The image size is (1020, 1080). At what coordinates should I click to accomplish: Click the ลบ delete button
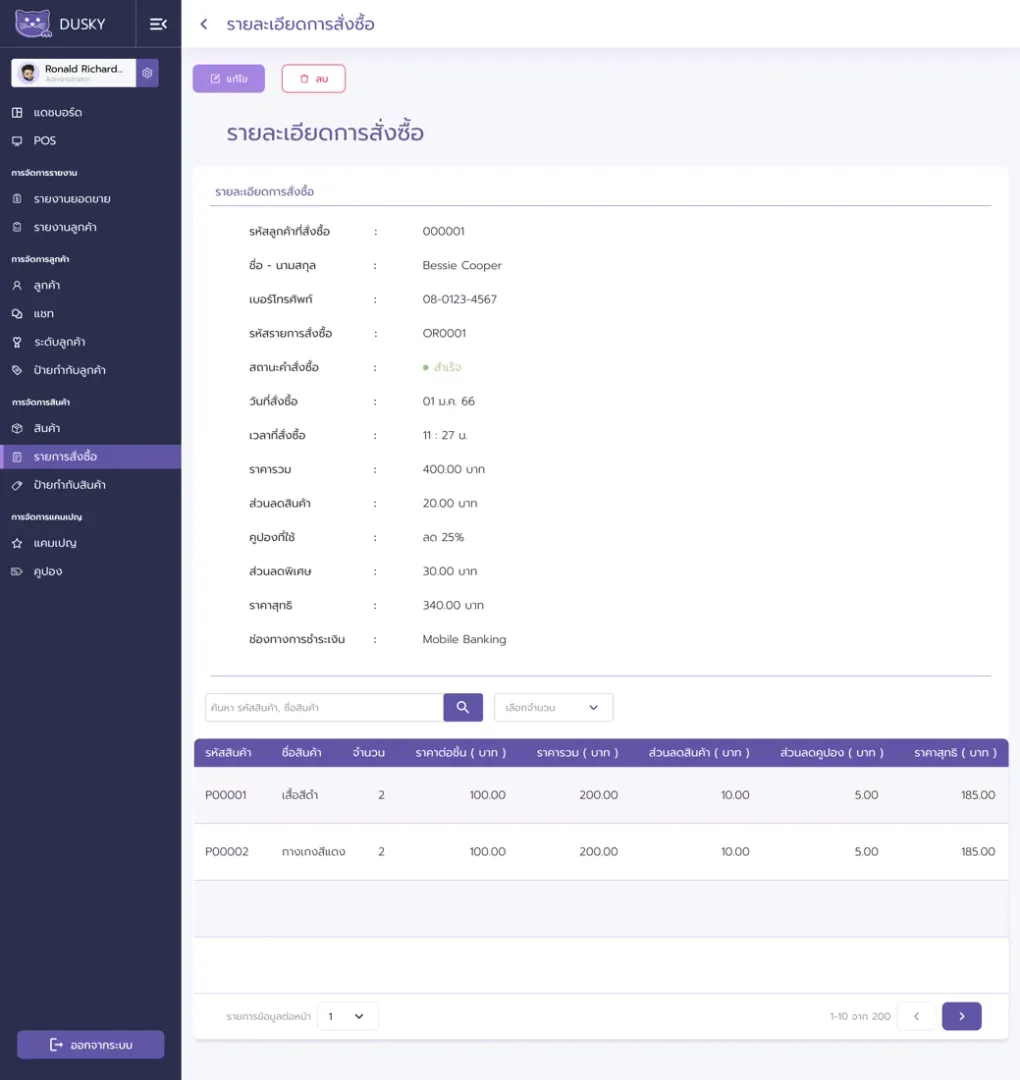[313, 79]
